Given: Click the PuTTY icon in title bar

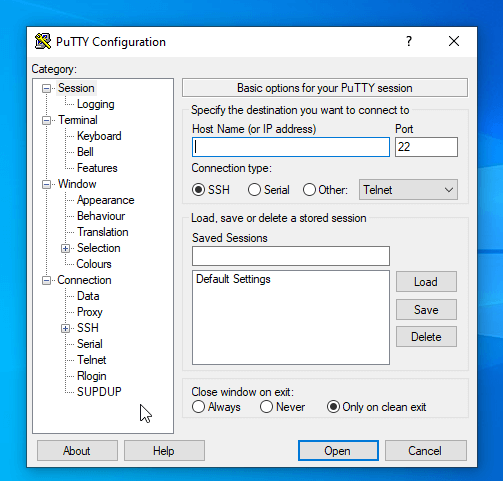Looking at the screenshot, I should coord(43,42).
